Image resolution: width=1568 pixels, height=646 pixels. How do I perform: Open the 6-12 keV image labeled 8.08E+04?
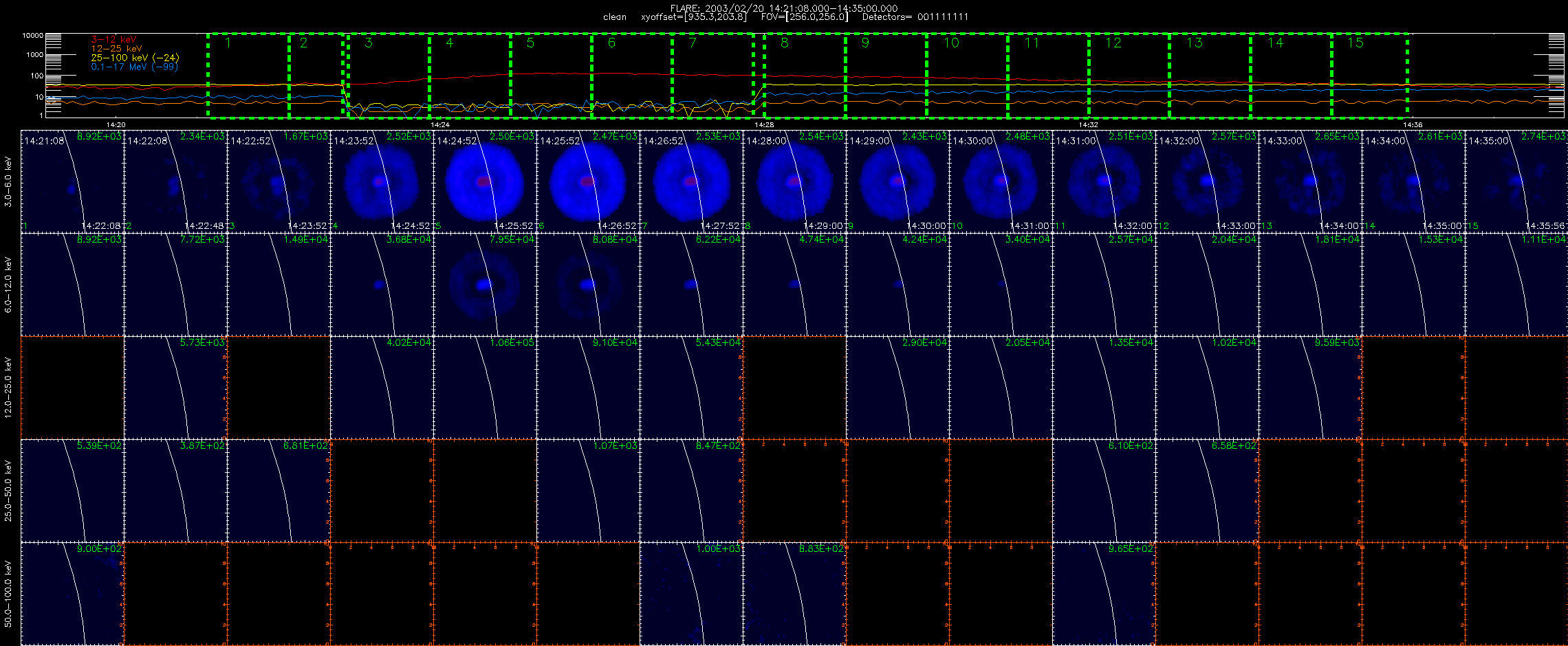pos(588,285)
